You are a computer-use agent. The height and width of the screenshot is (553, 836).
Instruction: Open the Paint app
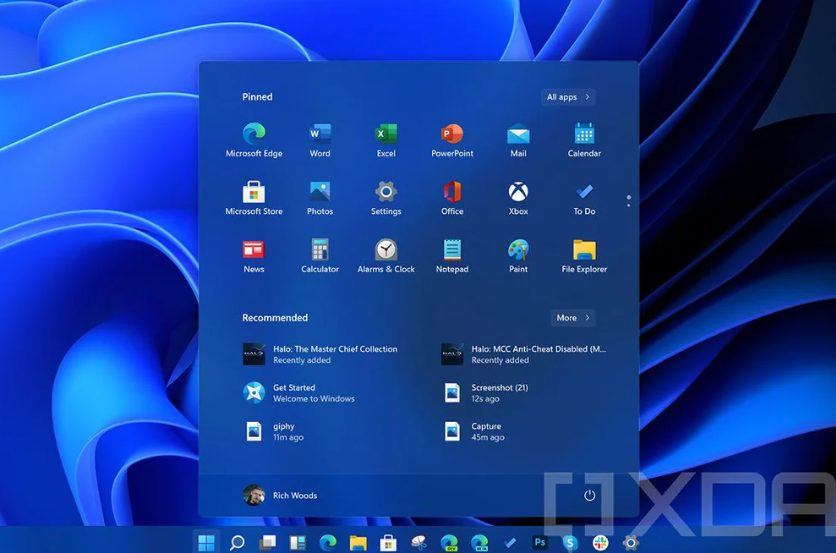[x=518, y=256]
